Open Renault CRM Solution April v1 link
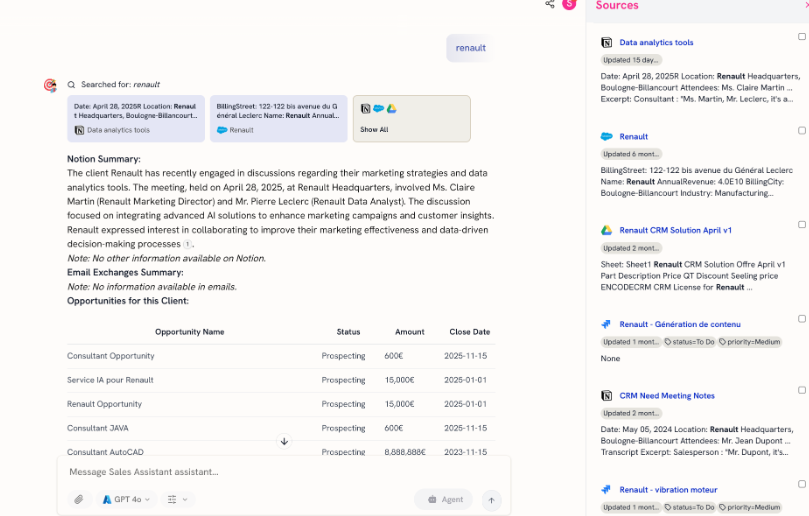The height and width of the screenshot is (516, 809). 675,230
